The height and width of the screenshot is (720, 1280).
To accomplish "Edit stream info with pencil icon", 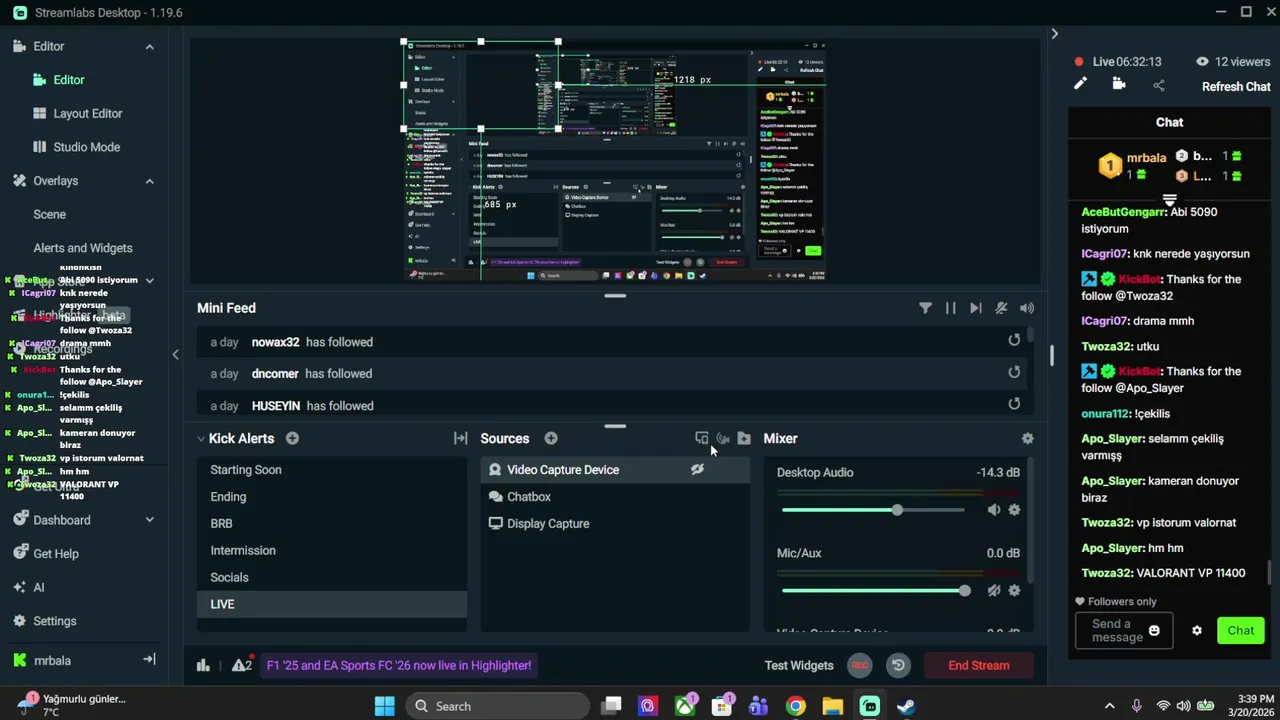I will 1080,85.
